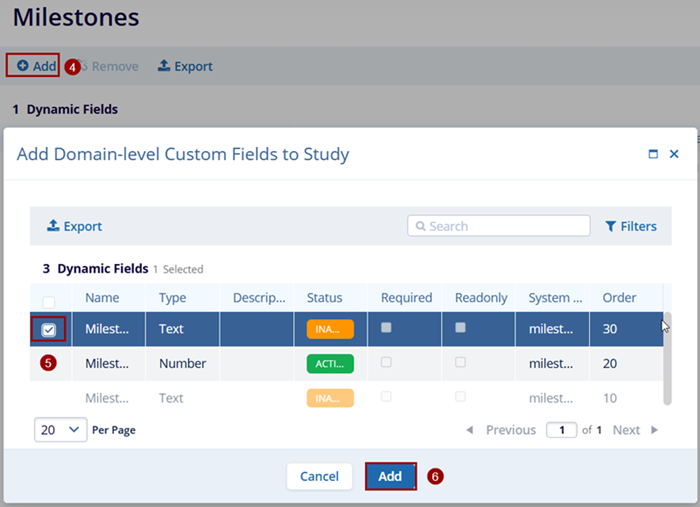The width and height of the screenshot is (700, 507).
Task: Toggle Readonly checkbox in the Number row
Action: [460, 363]
